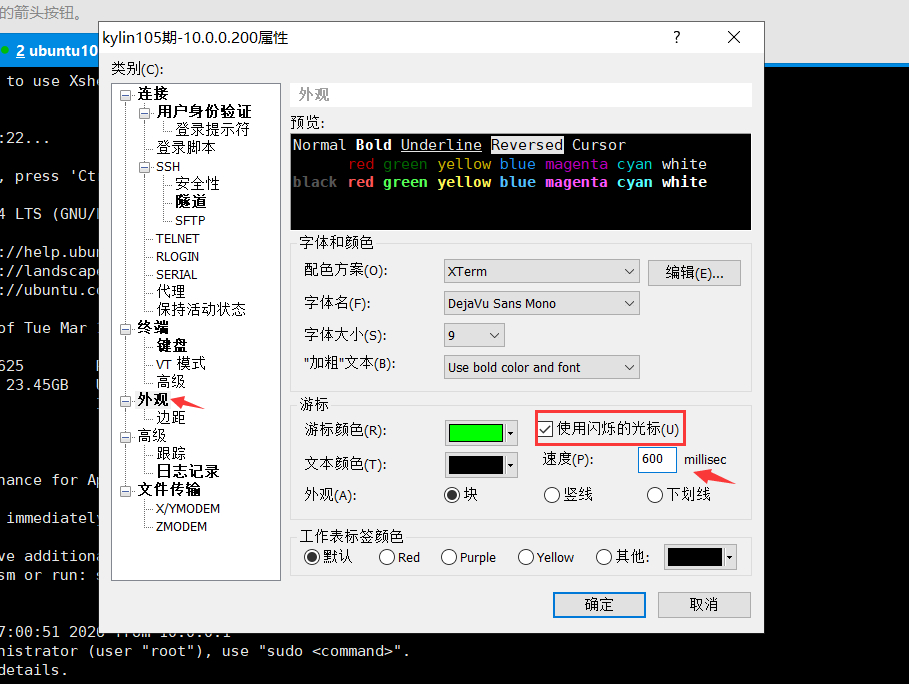Click inside the color preview box
This screenshot has width=909, height=684.
coord(521,182)
